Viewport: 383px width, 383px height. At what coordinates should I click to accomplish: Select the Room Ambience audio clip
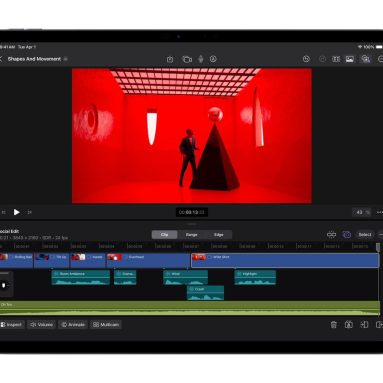[81, 277]
